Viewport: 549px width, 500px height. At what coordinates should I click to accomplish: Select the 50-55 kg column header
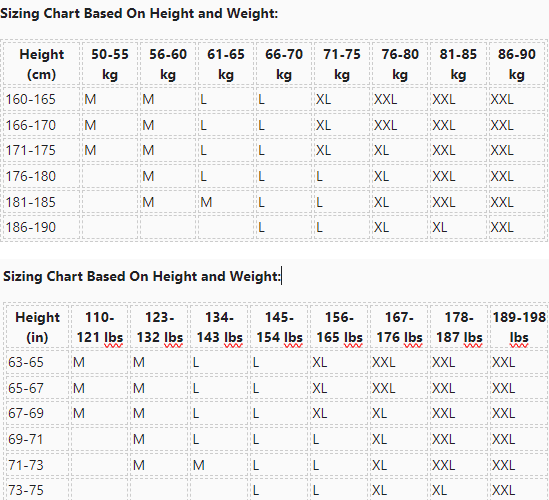point(110,64)
